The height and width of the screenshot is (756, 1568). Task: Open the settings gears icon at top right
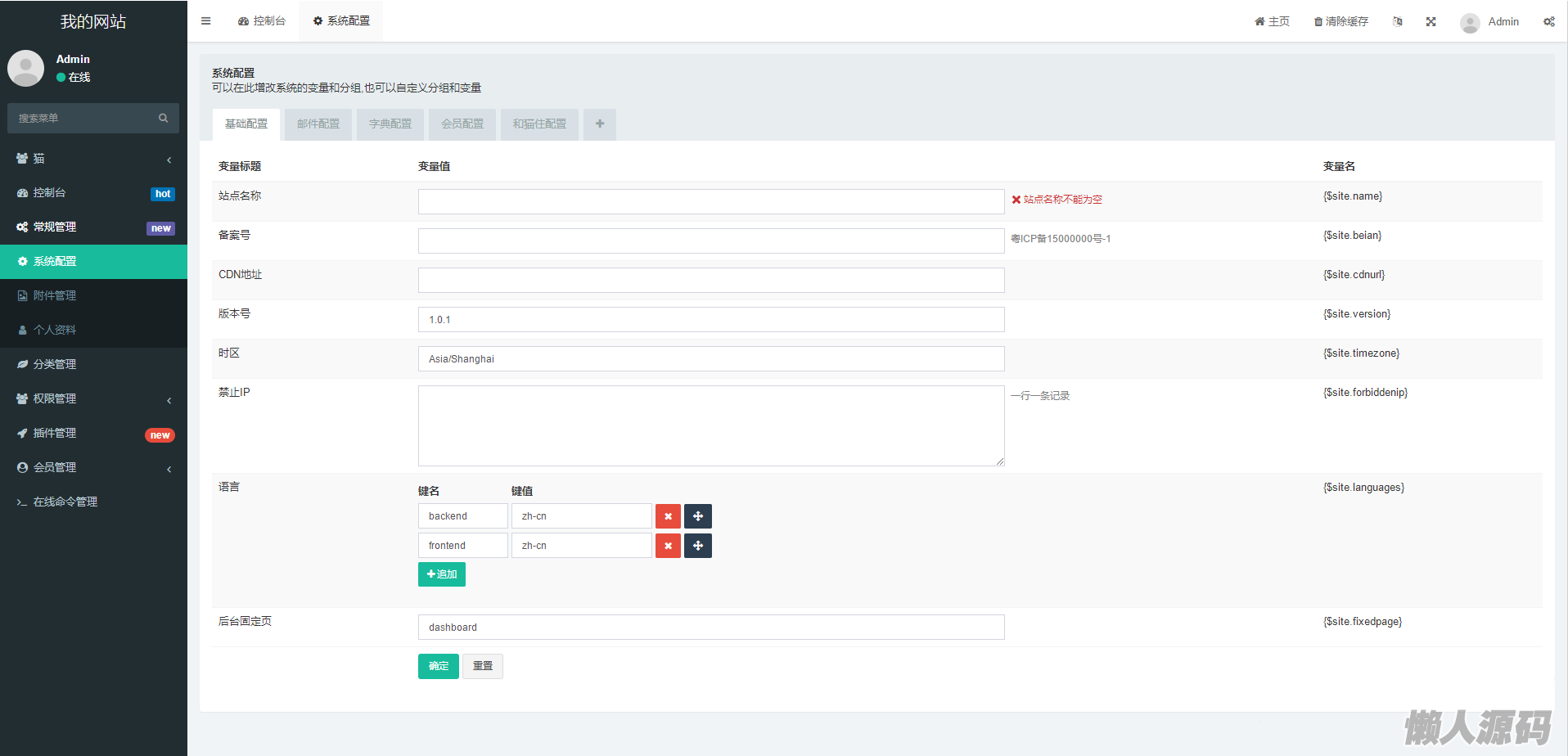pyautogui.click(x=1548, y=22)
